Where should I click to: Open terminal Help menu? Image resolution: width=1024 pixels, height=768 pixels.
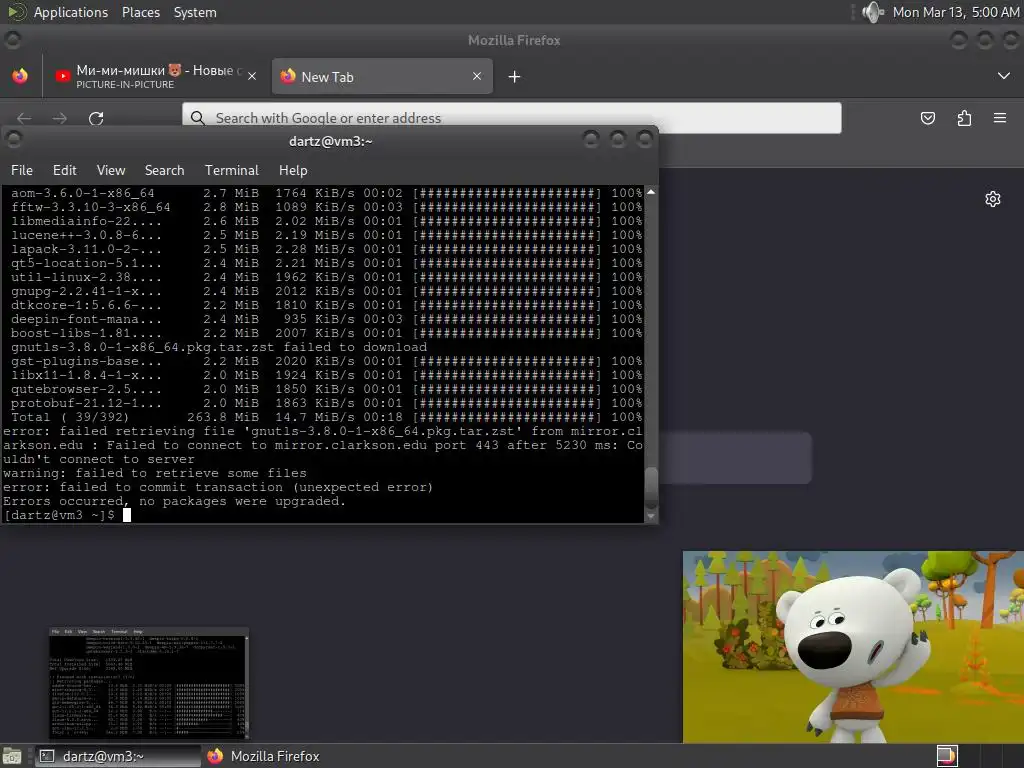pyautogui.click(x=293, y=170)
